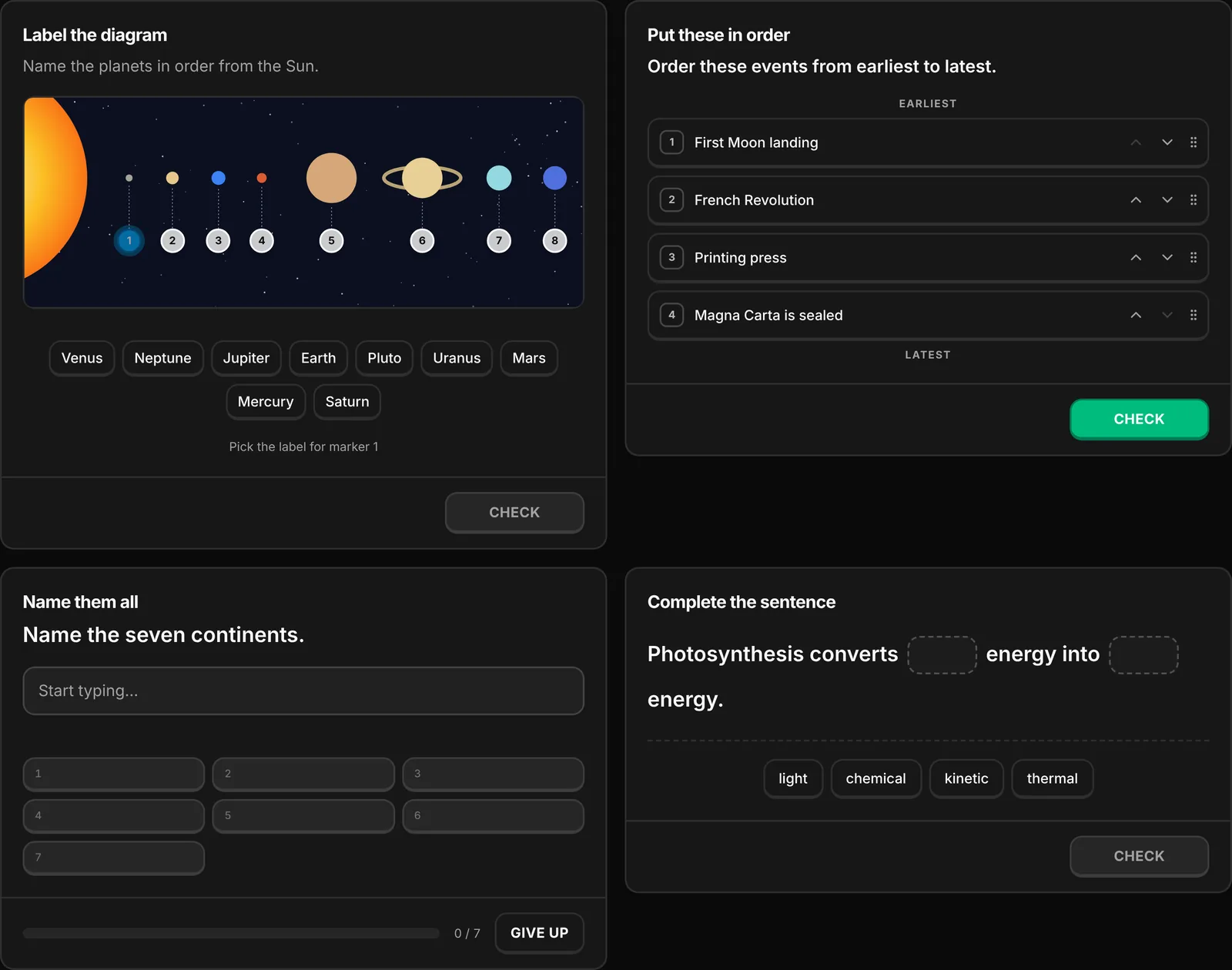Screen dimensions: 1232x970
Task: Choose the Saturn label chip
Action: click(x=347, y=402)
